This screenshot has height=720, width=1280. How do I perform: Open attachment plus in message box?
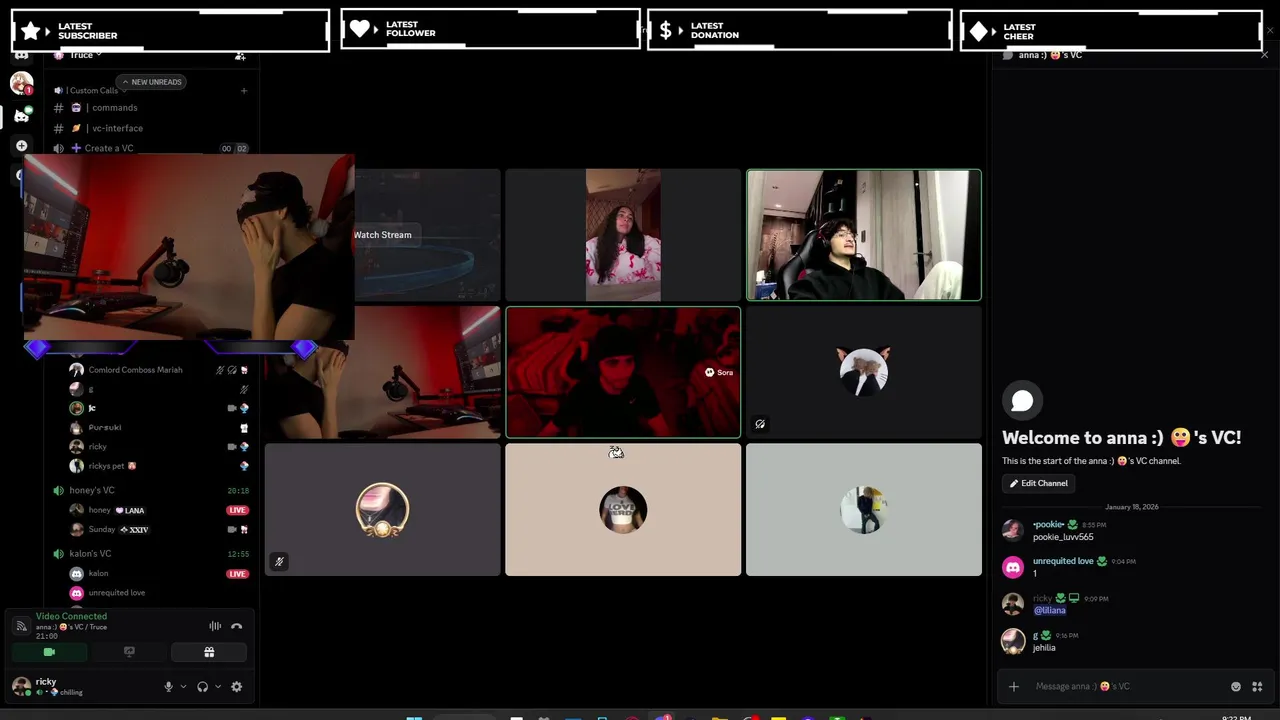click(1013, 687)
